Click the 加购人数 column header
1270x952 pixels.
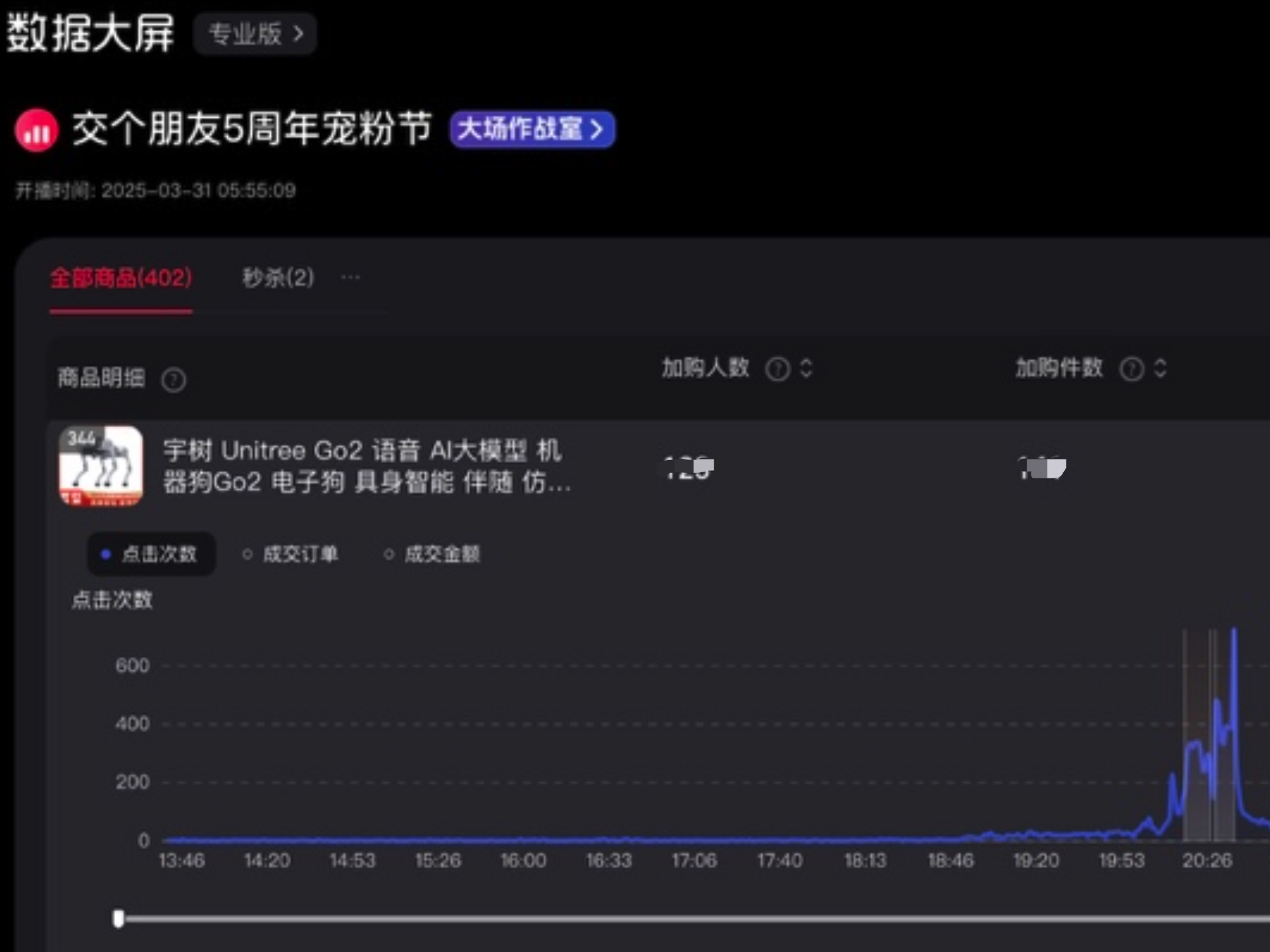pyautogui.click(x=705, y=368)
